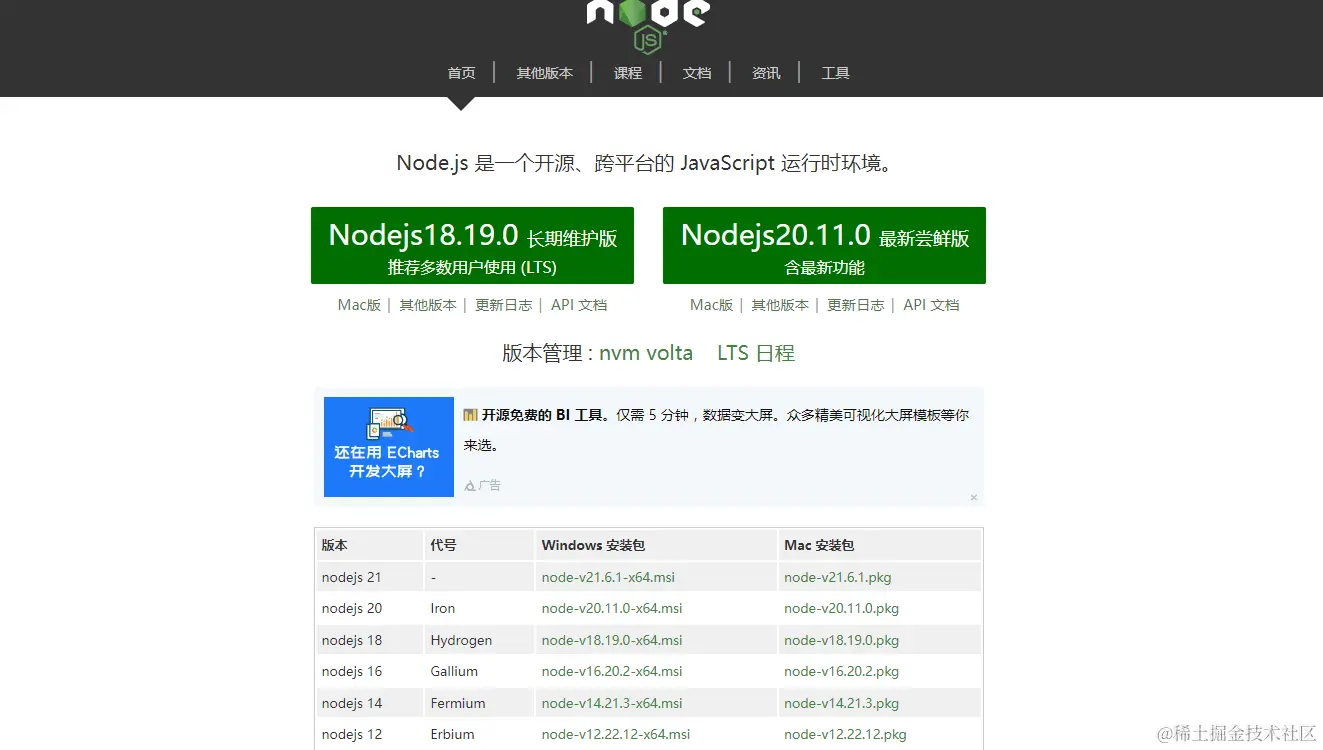This screenshot has height=750, width=1323.
Task: Click the Iron codename cell
Action: point(481,608)
